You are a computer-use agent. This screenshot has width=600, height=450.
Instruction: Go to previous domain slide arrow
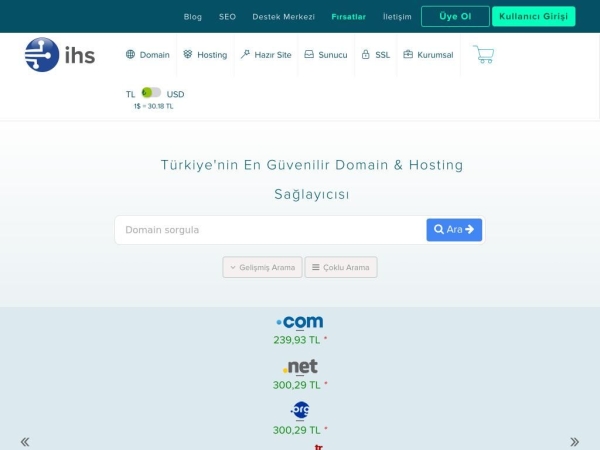point(25,442)
